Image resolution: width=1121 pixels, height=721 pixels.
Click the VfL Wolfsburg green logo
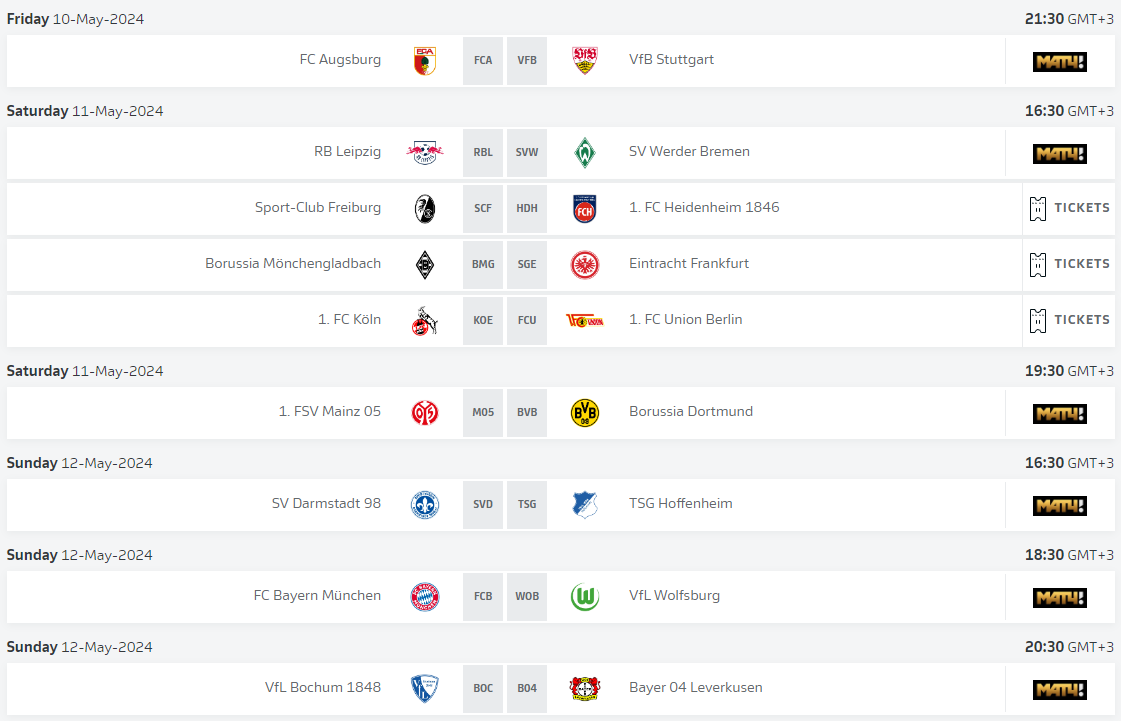(x=585, y=597)
